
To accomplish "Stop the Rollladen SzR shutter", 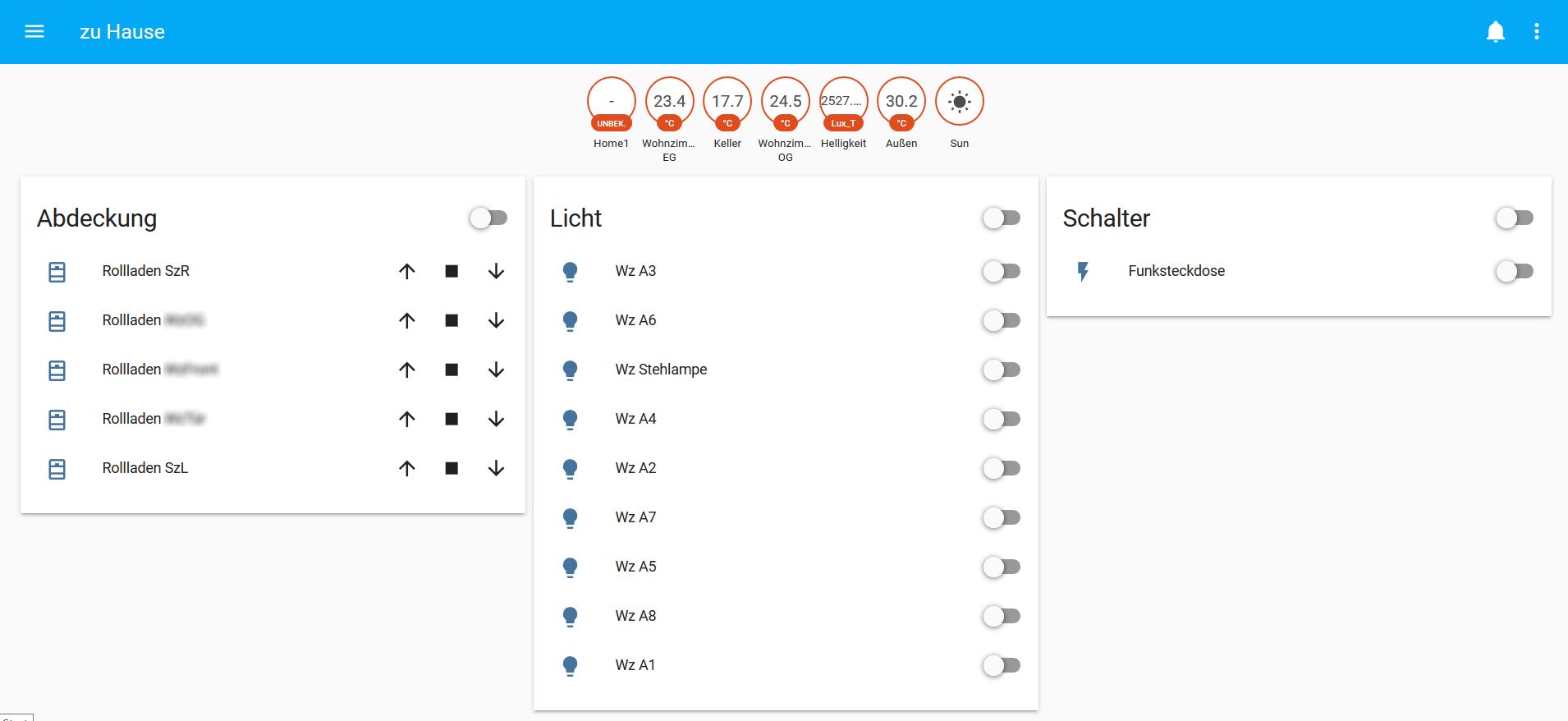I will point(452,271).
